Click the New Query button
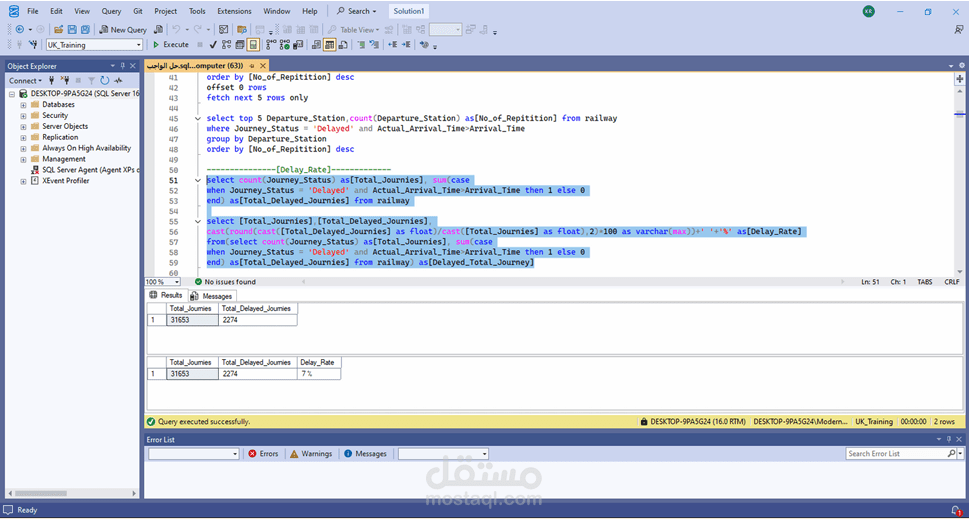The width and height of the screenshot is (969, 519). click(x=123, y=29)
